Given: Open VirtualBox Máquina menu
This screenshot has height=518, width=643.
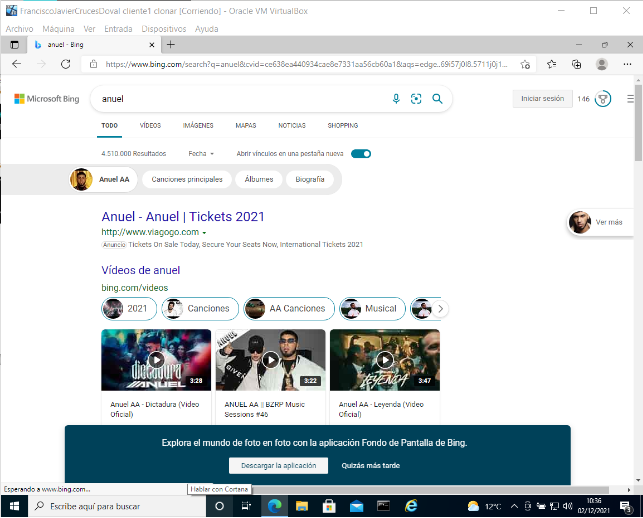Looking at the screenshot, I should (58, 29).
